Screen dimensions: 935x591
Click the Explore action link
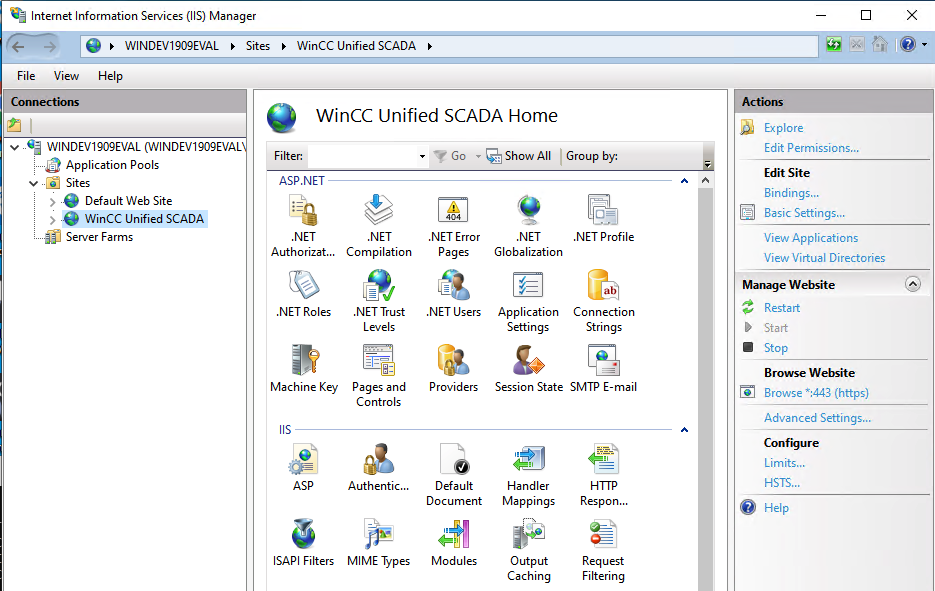(783, 128)
